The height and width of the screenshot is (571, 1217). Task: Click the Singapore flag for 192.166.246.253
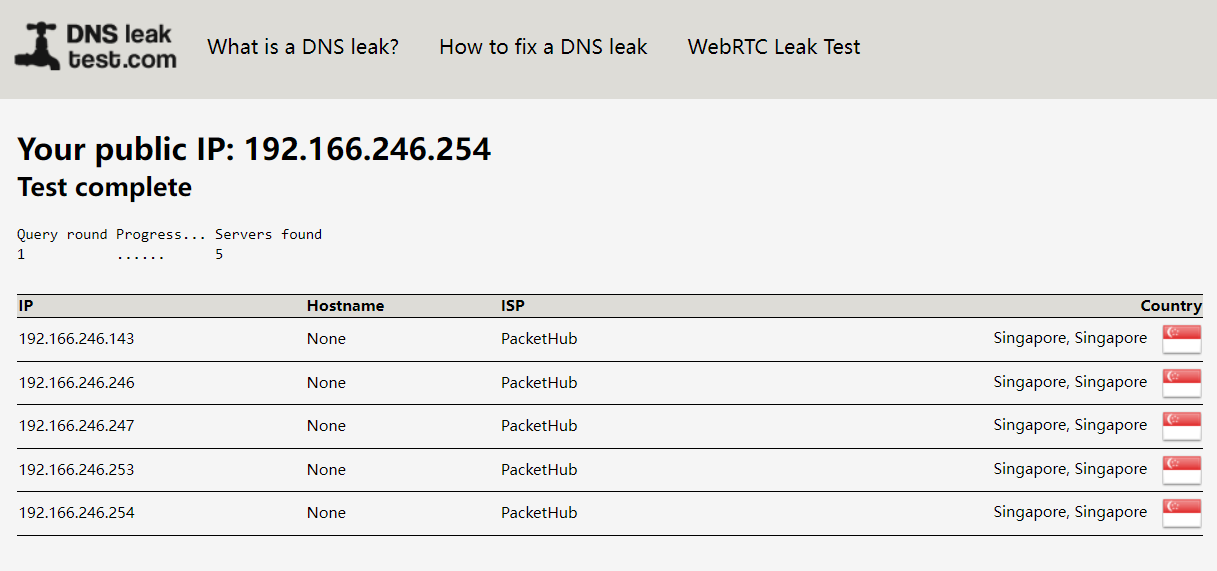point(1181,470)
